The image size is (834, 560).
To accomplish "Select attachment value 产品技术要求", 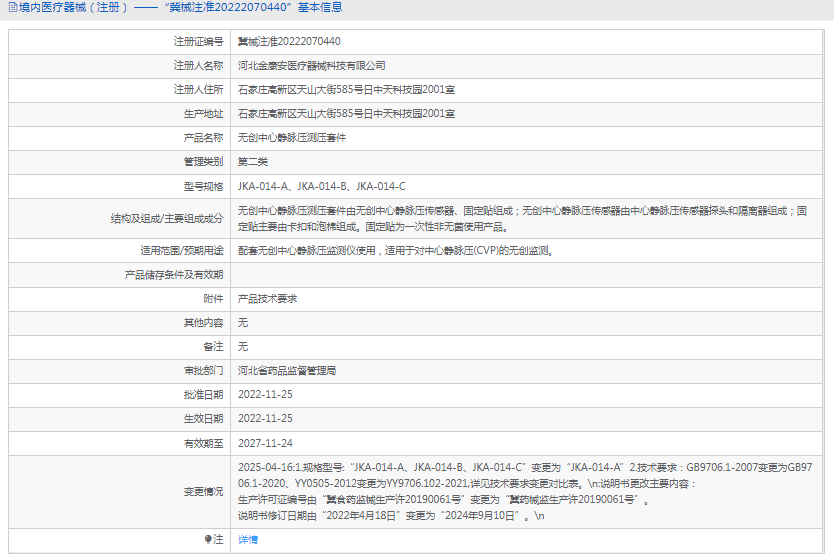I will [x=267, y=299].
